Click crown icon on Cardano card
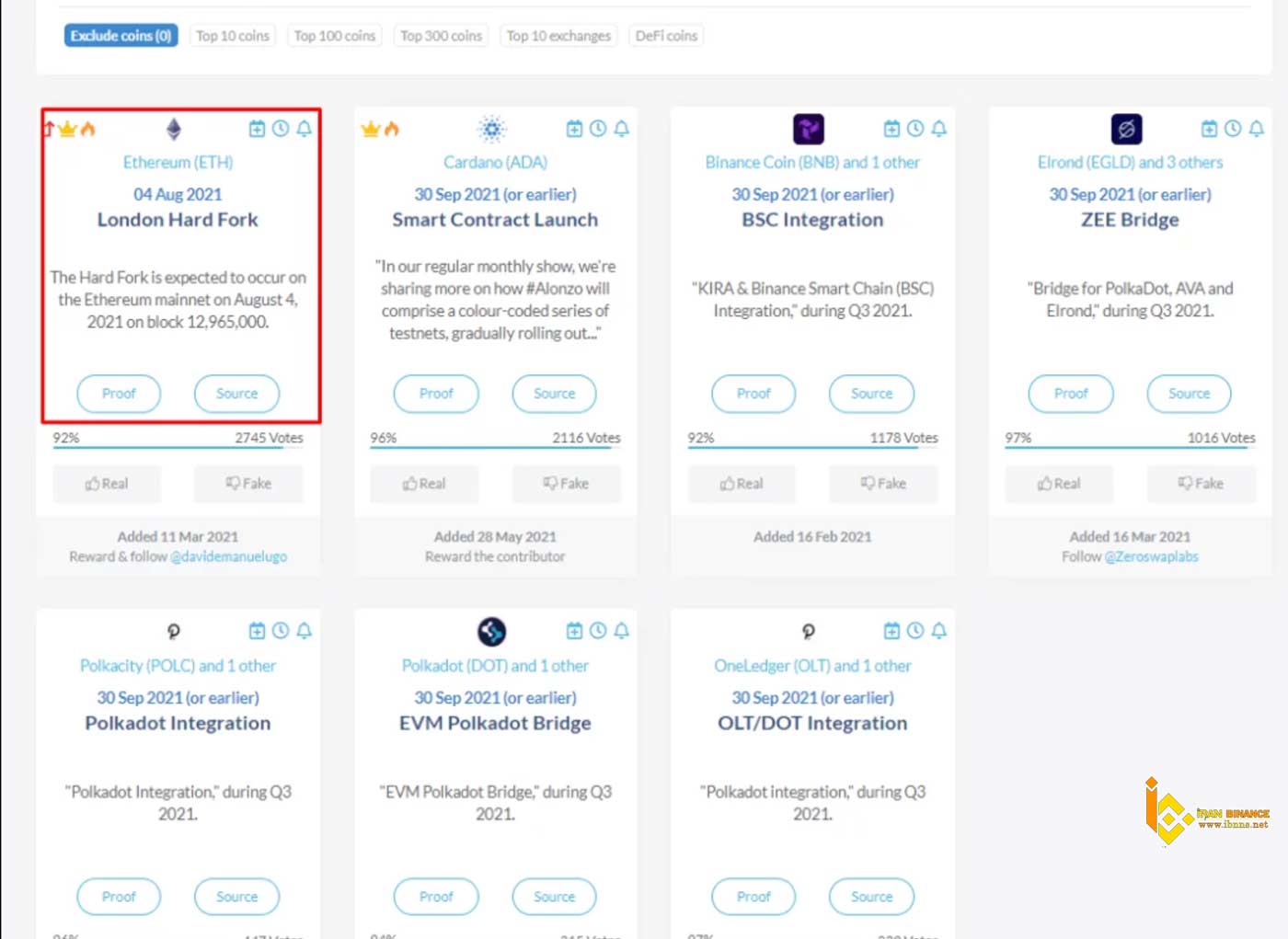The image size is (1288, 939). tap(371, 129)
